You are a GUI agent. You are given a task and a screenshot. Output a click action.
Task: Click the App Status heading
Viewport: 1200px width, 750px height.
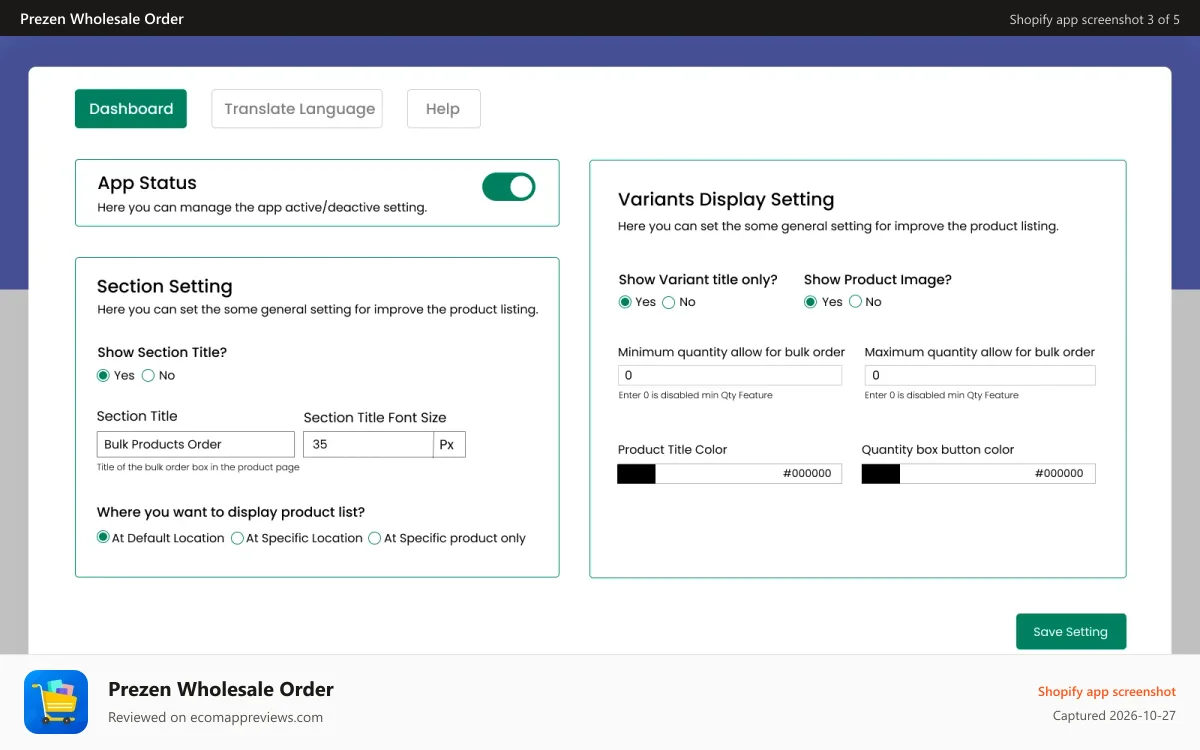coord(147,183)
